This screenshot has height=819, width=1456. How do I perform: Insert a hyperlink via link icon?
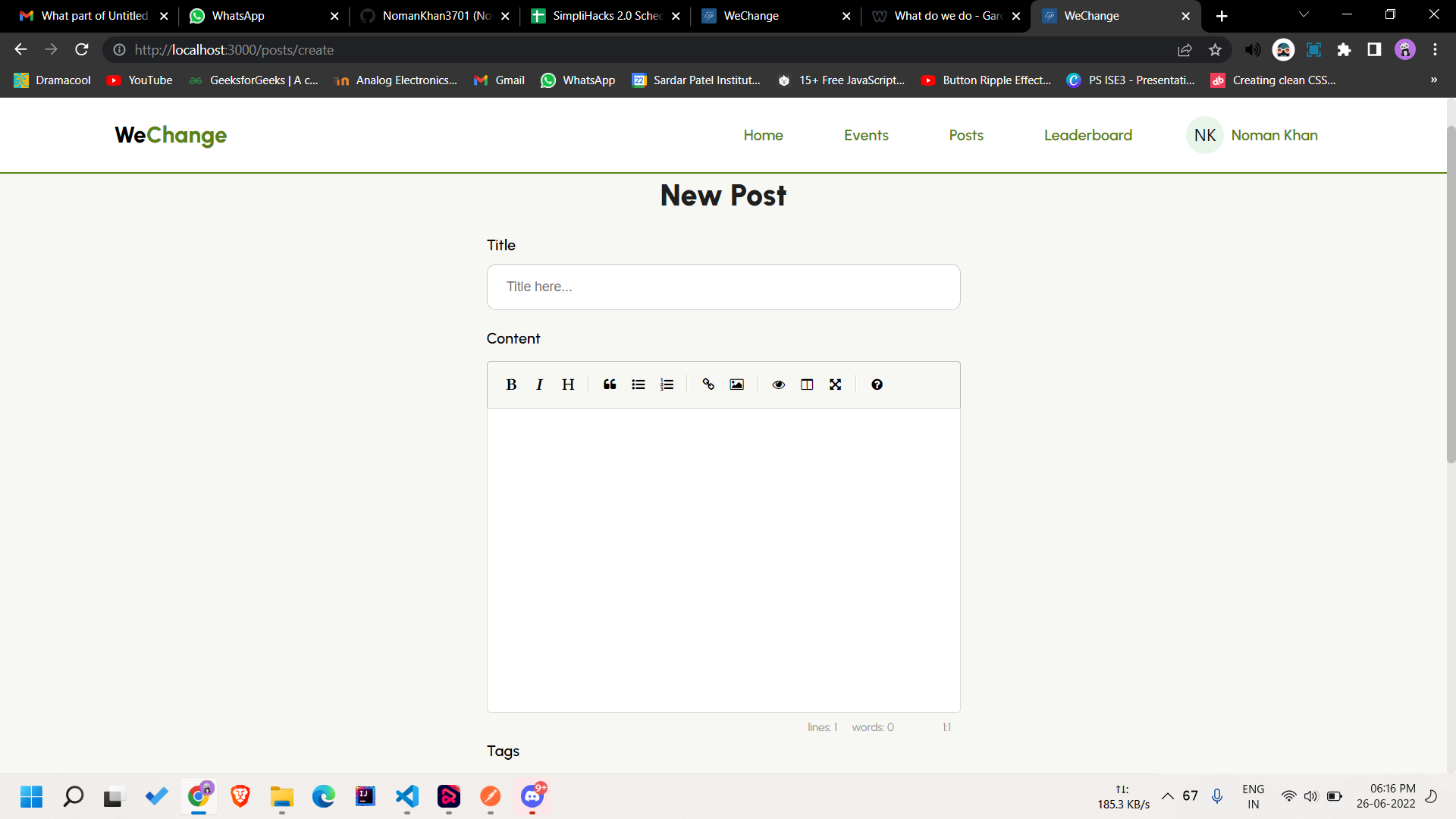(x=708, y=384)
